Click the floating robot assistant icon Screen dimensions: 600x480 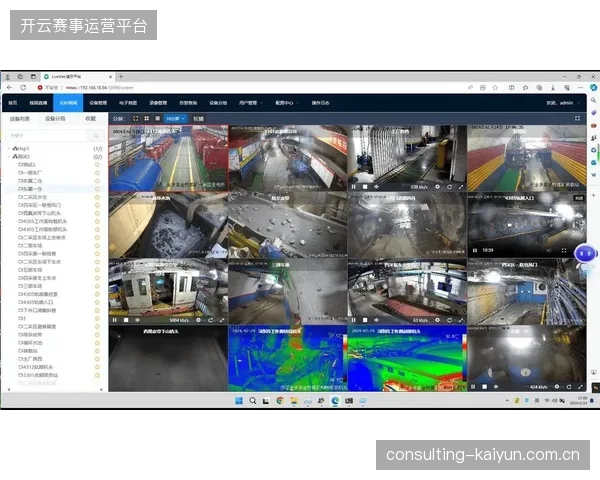click(x=585, y=254)
